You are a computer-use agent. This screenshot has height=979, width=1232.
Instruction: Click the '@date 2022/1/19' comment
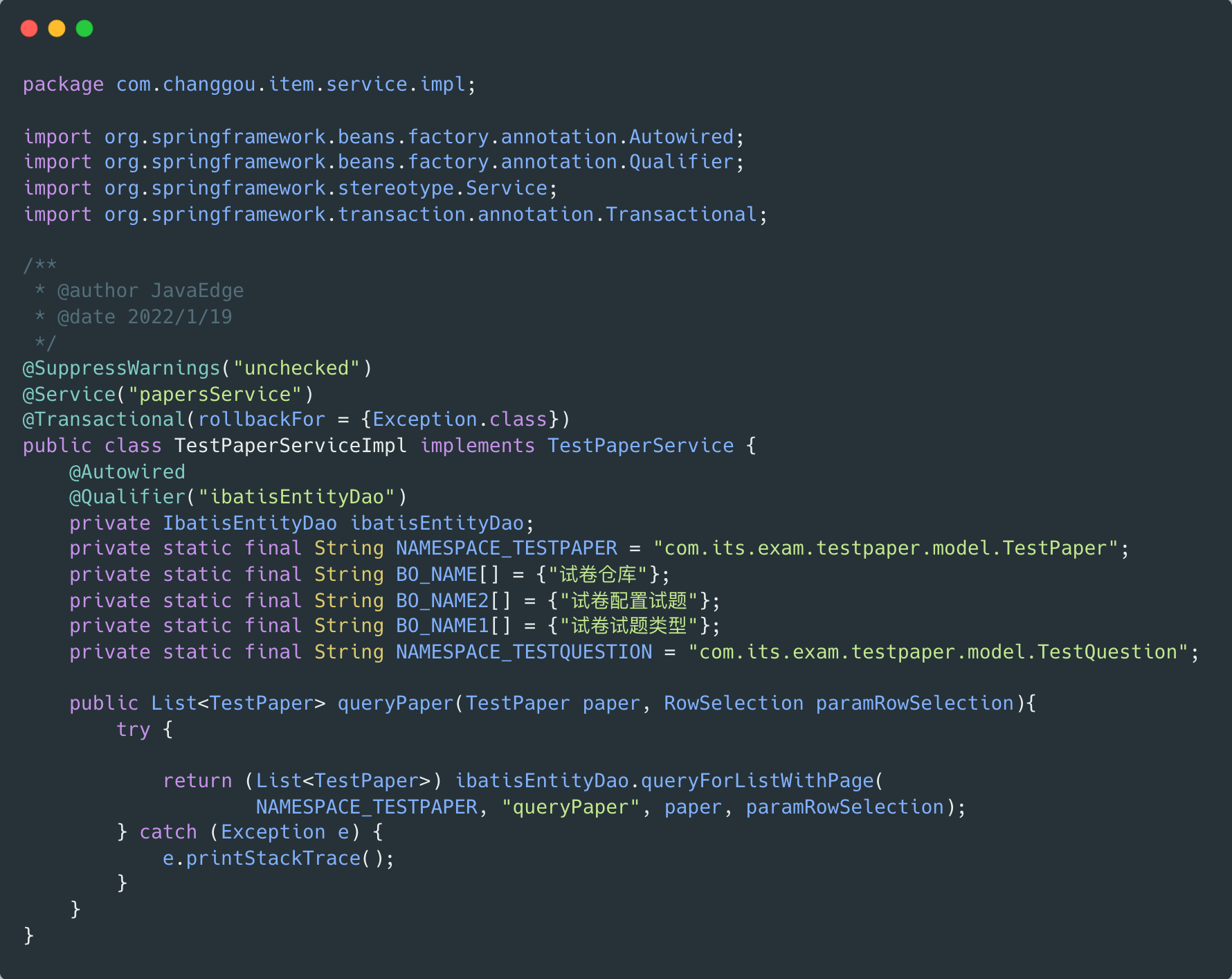click(x=145, y=317)
